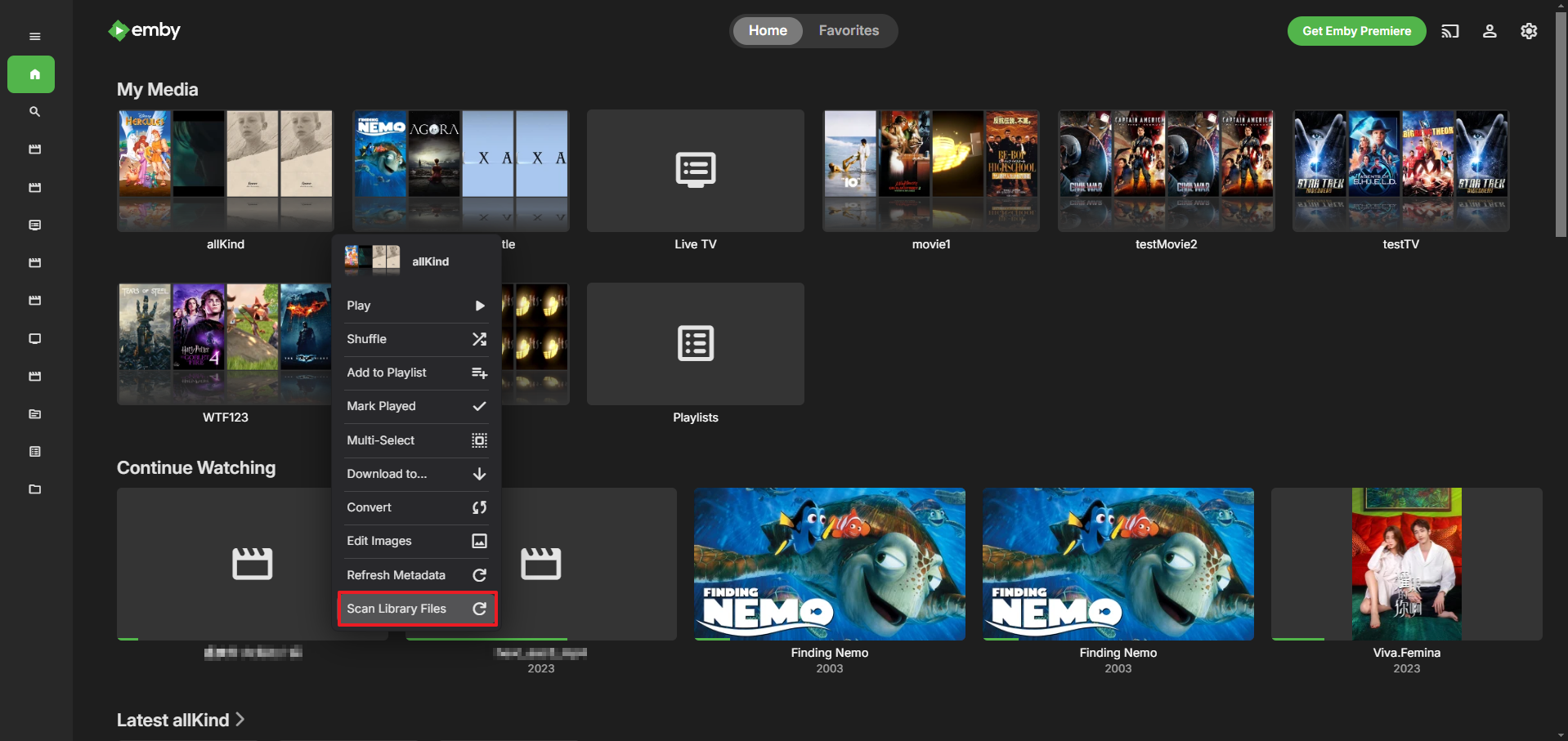The height and width of the screenshot is (741, 1568).
Task: Open the Playlists list icon in sidebar
Action: 34,452
